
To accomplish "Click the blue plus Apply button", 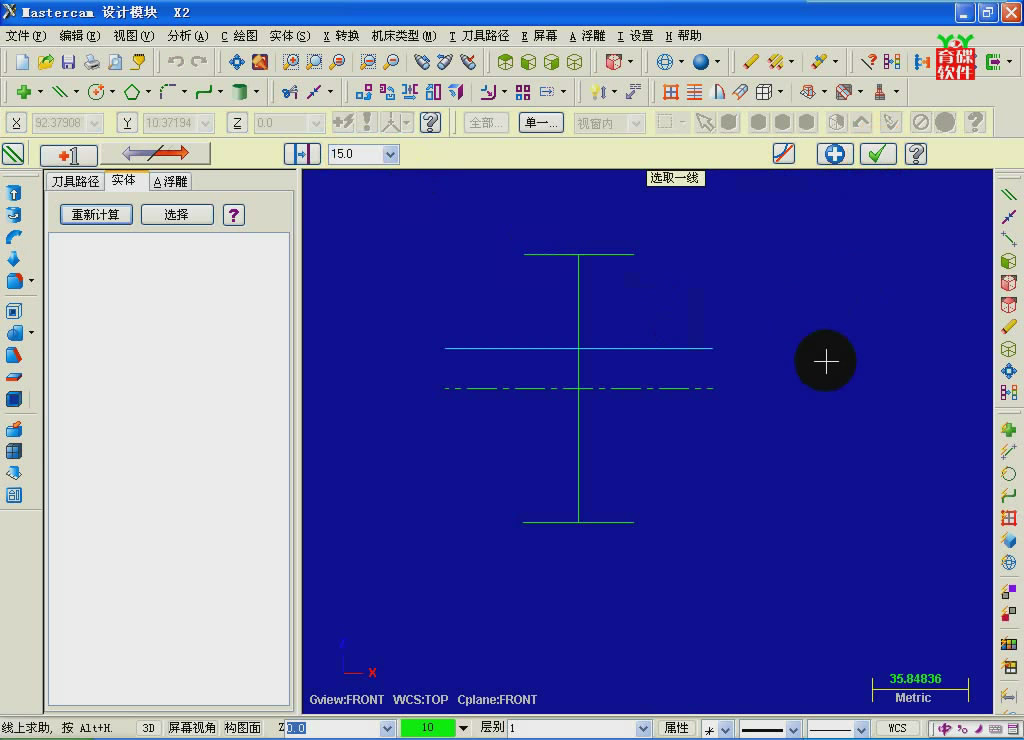I will (x=835, y=154).
